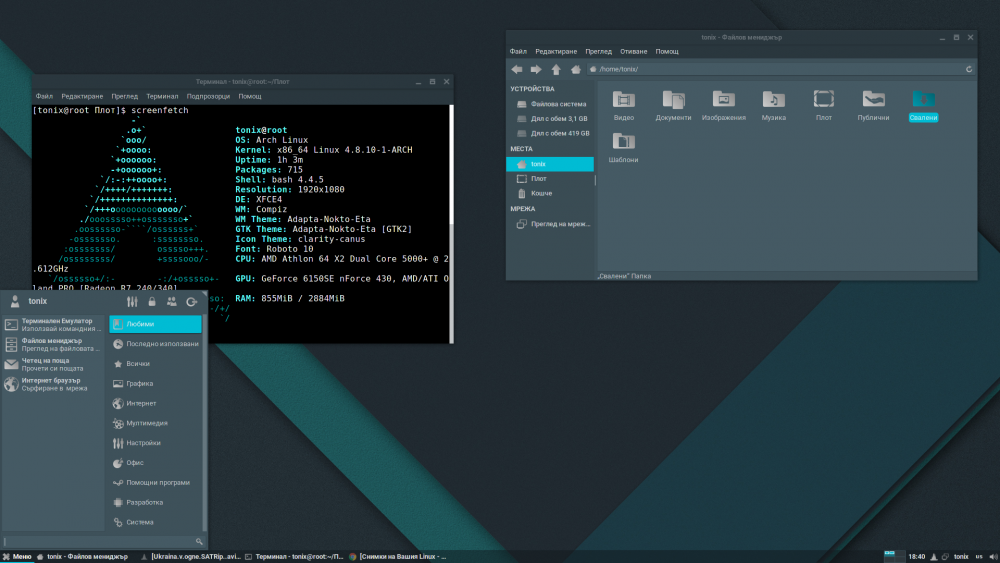The height and width of the screenshot is (563, 1000).
Task: Select Помощни програми category
Action: (155, 482)
